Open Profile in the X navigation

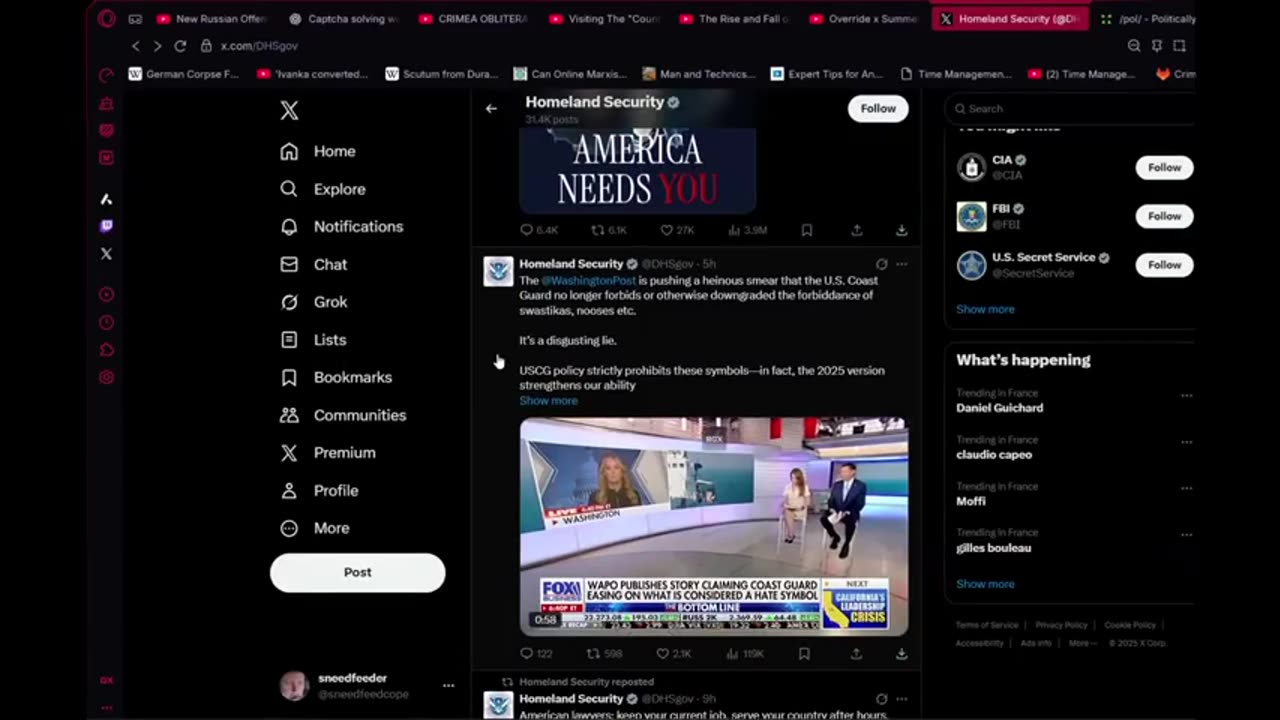pyautogui.click(x=319, y=491)
